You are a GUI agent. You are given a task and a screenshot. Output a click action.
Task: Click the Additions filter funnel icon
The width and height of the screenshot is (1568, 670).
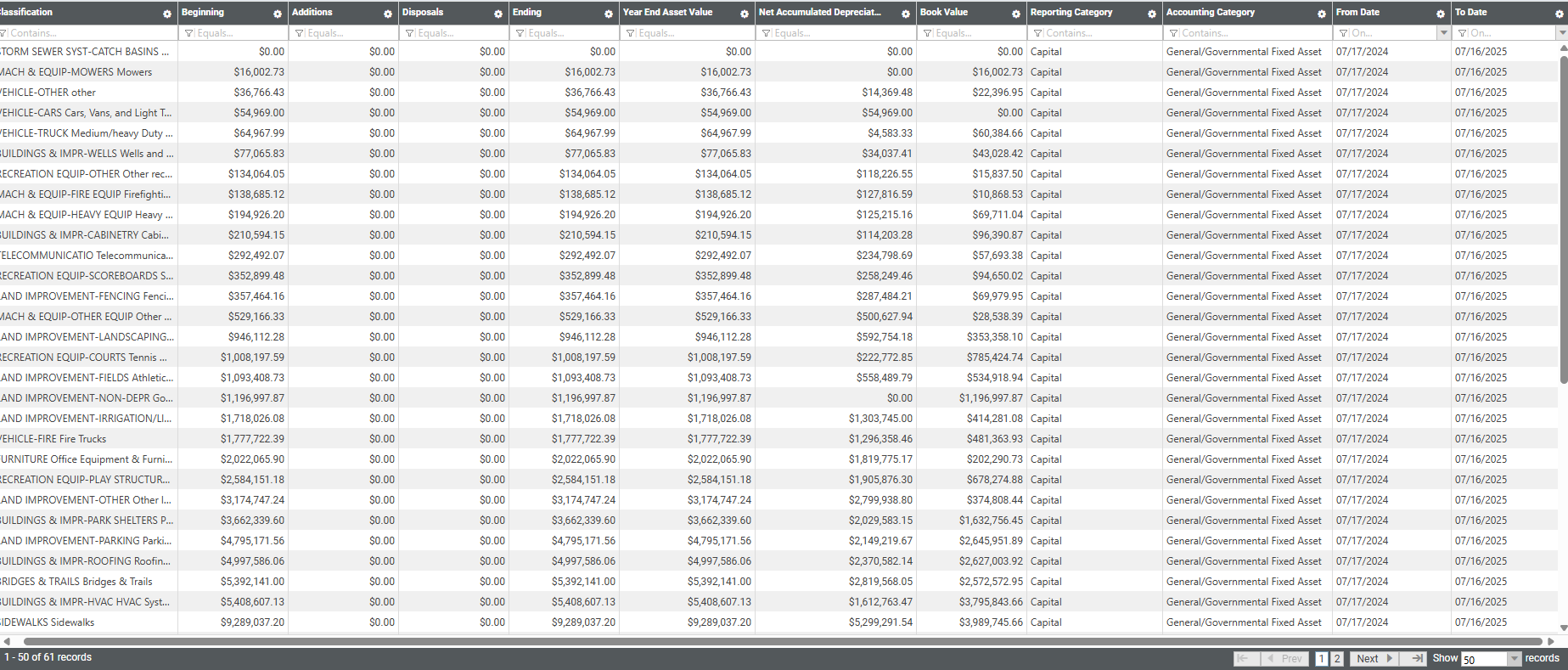coord(299,33)
